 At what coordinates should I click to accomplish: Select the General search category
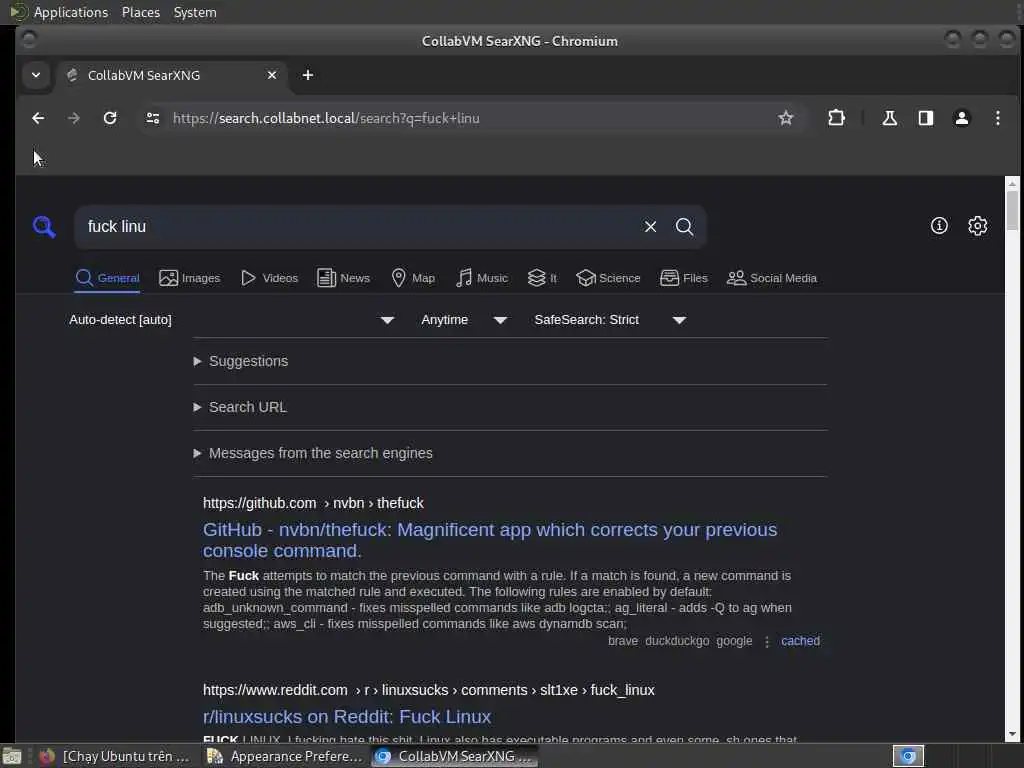108,278
